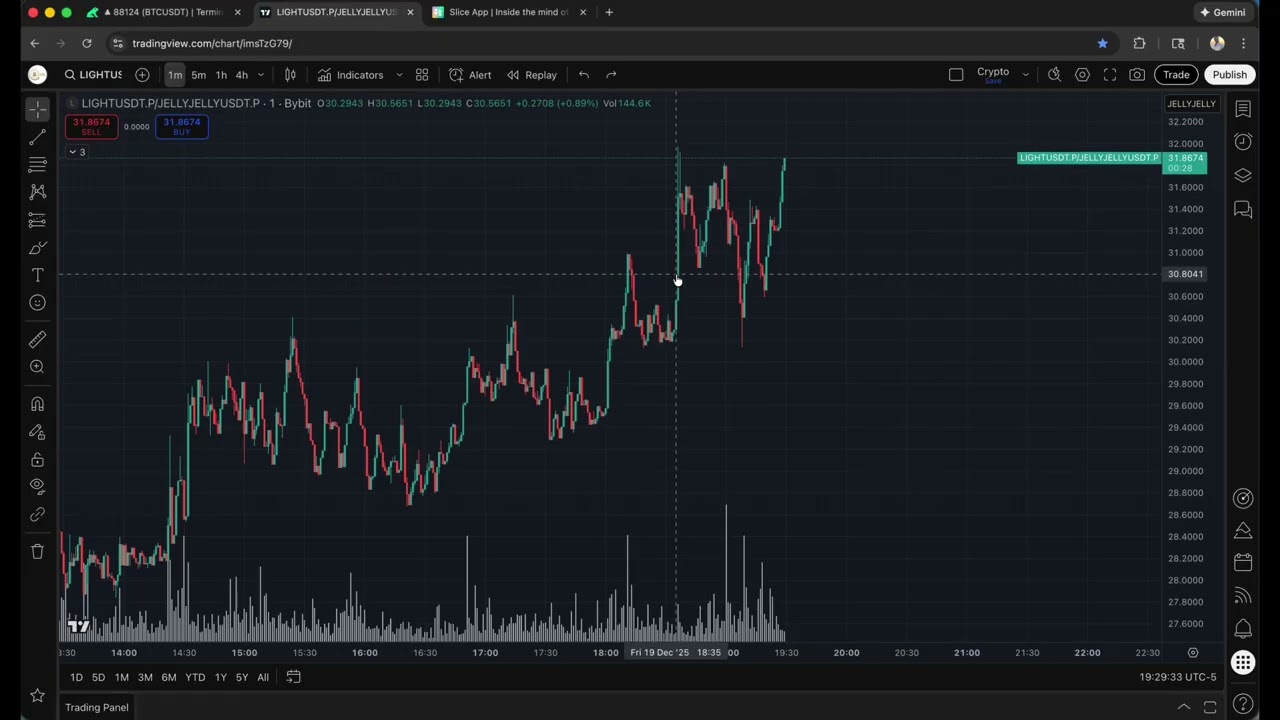Open the help center question mark
Viewport: 1280px width, 720px height.
pyautogui.click(x=1243, y=705)
